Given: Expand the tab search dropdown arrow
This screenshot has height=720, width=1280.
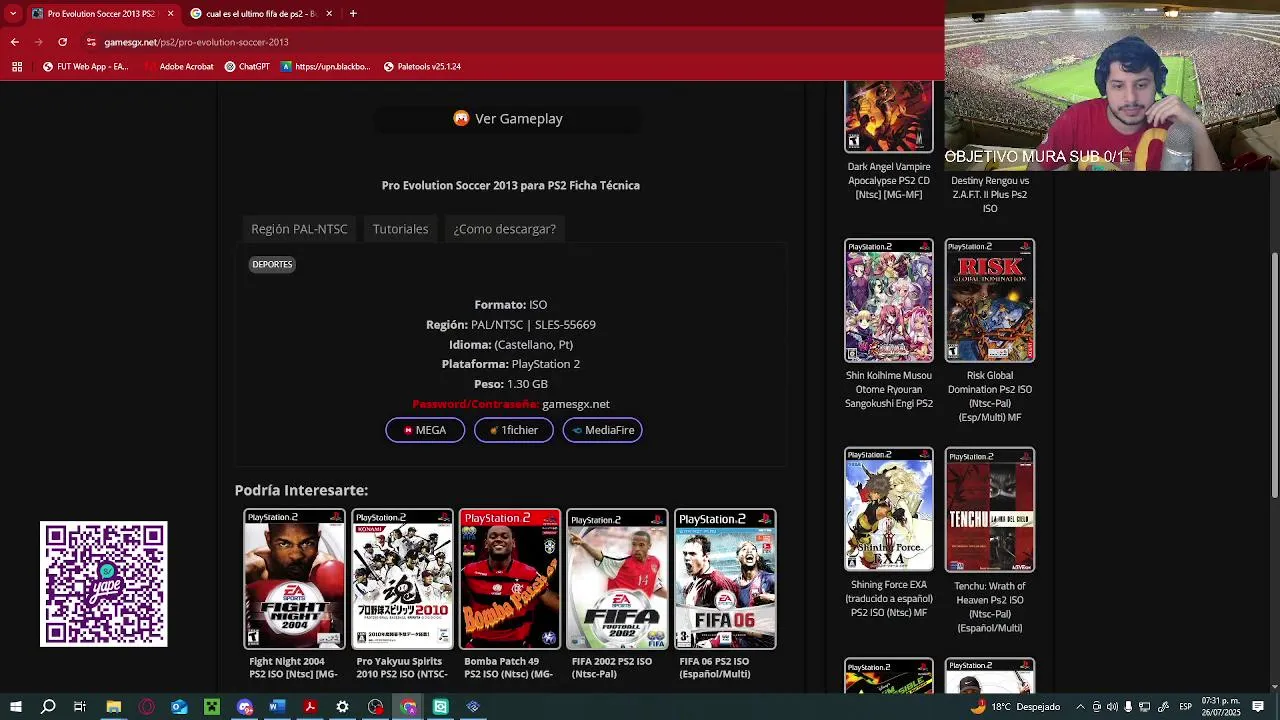Looking at the screenshot, I should (12, 14).
